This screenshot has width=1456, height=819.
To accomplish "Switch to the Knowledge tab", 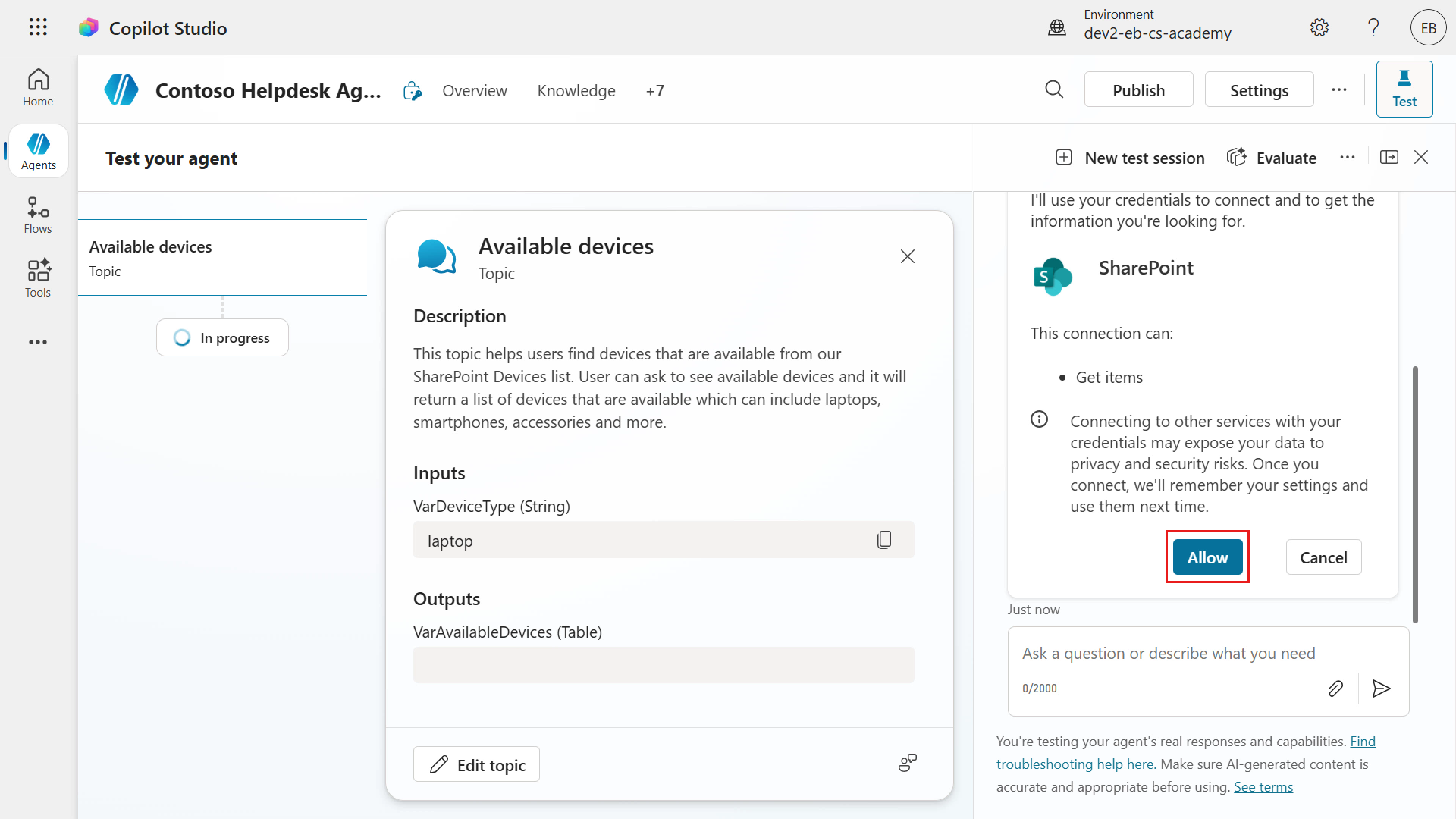I will (x=576, y=91).
